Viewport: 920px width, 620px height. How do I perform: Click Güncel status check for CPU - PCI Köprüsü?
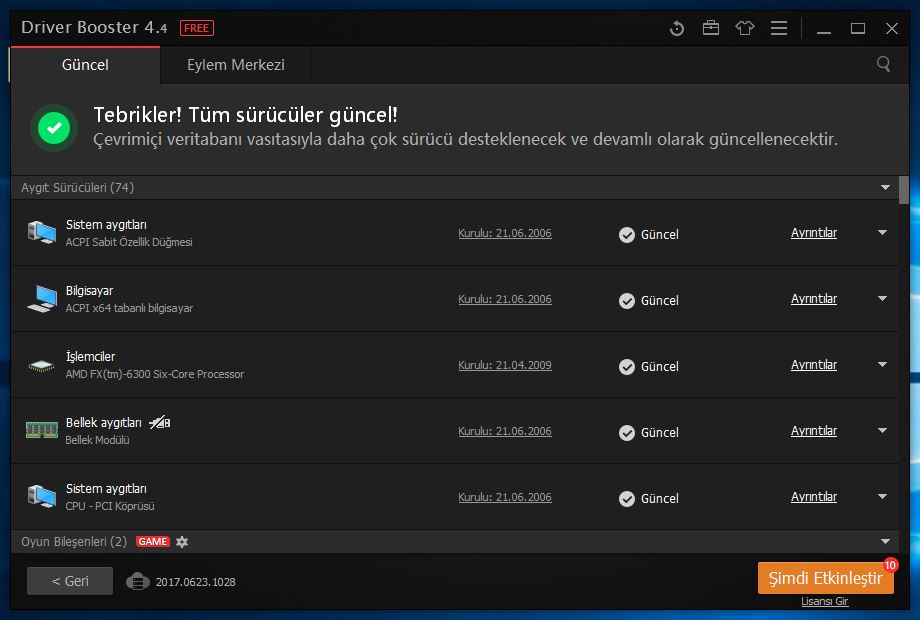(x=627, y=499)
